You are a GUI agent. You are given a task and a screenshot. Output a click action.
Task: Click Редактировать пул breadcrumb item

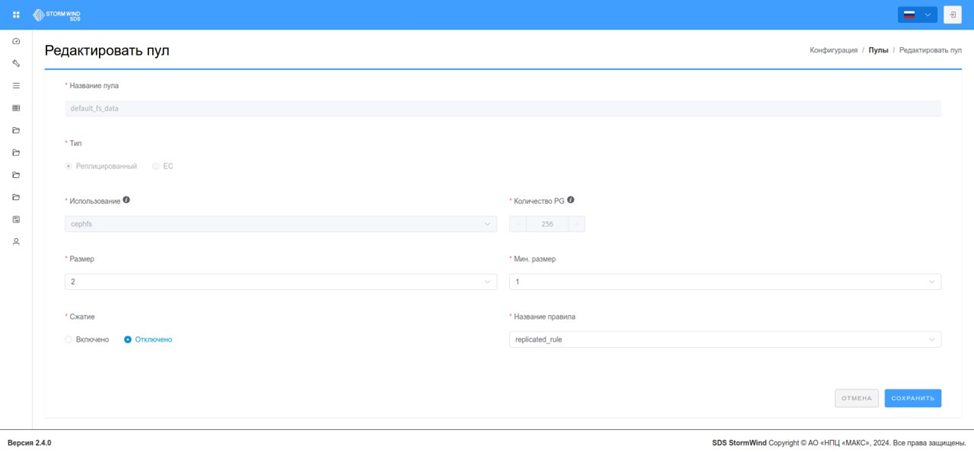[930, 50]
